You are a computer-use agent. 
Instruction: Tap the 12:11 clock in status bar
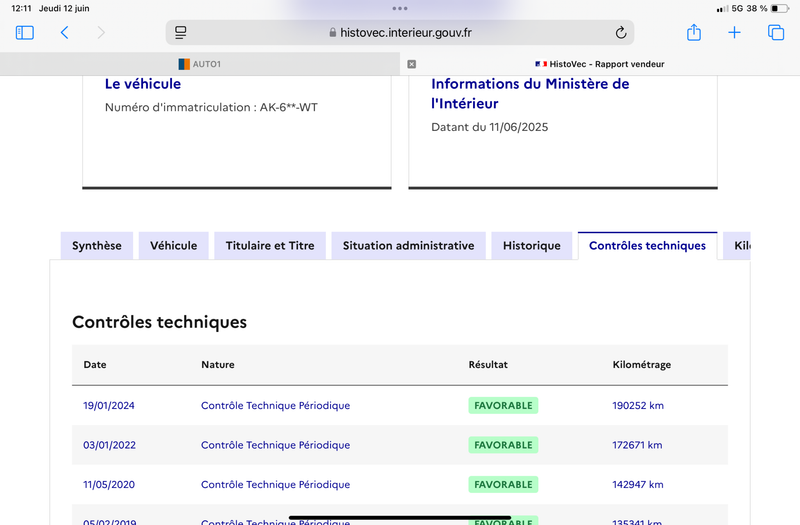21,8
